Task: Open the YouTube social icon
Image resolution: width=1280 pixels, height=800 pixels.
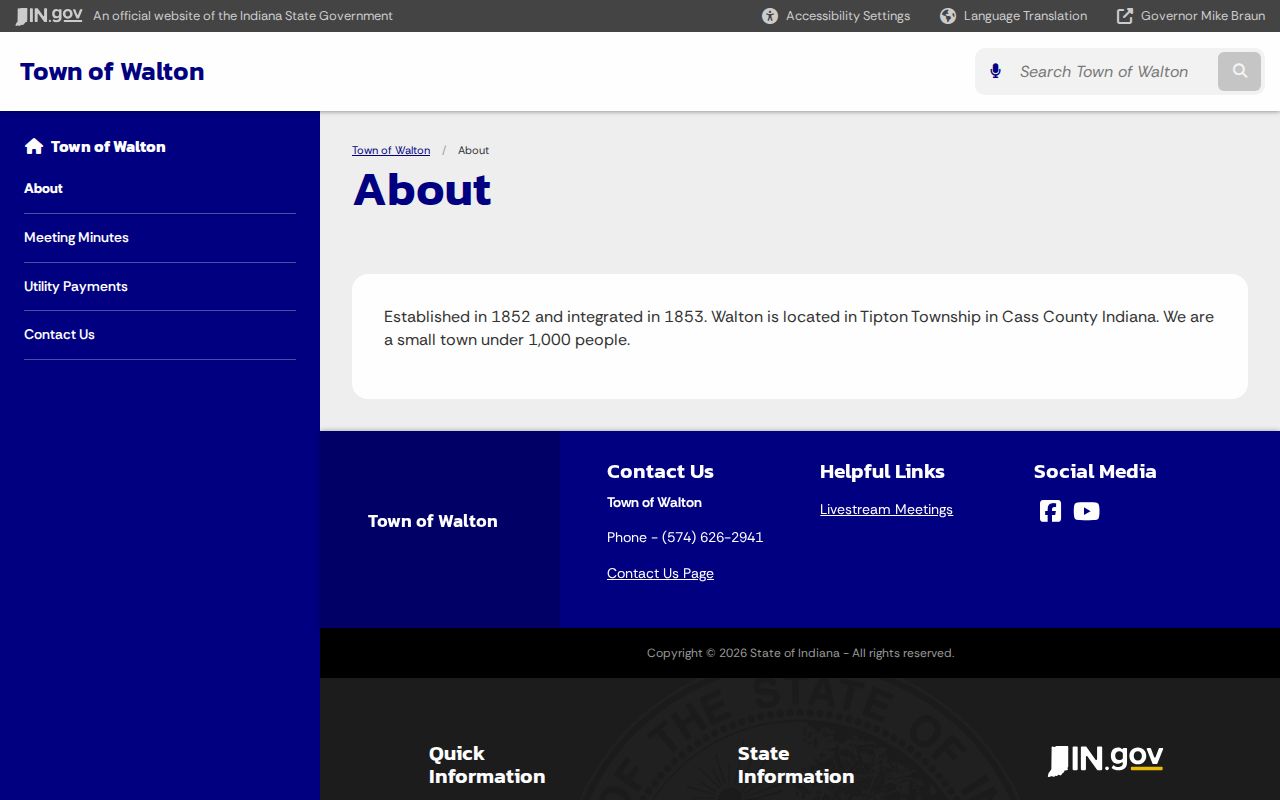Action: 1086,511
